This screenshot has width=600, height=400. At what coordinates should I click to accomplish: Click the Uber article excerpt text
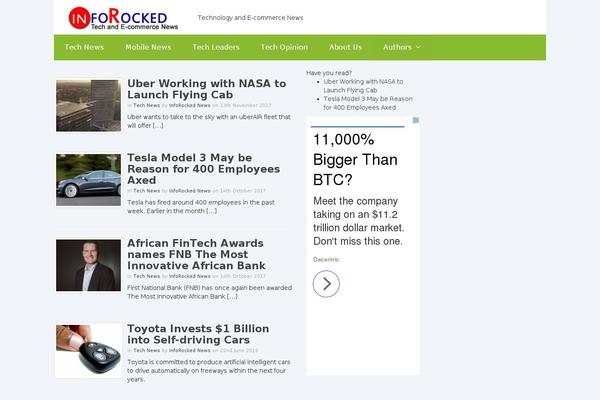click(x=209, y=121)
